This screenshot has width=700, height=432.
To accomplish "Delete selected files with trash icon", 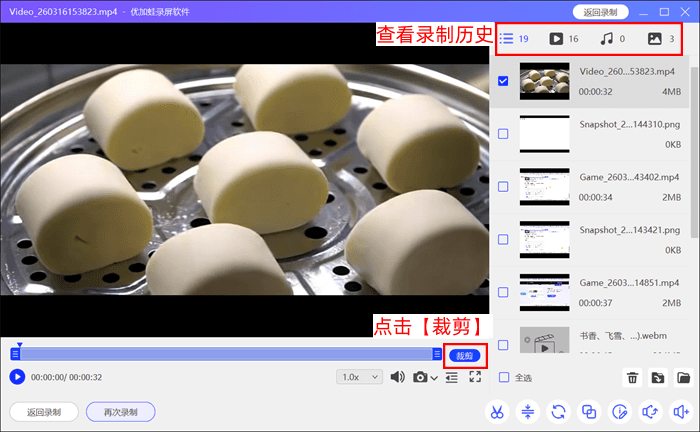I will [633, 378].
